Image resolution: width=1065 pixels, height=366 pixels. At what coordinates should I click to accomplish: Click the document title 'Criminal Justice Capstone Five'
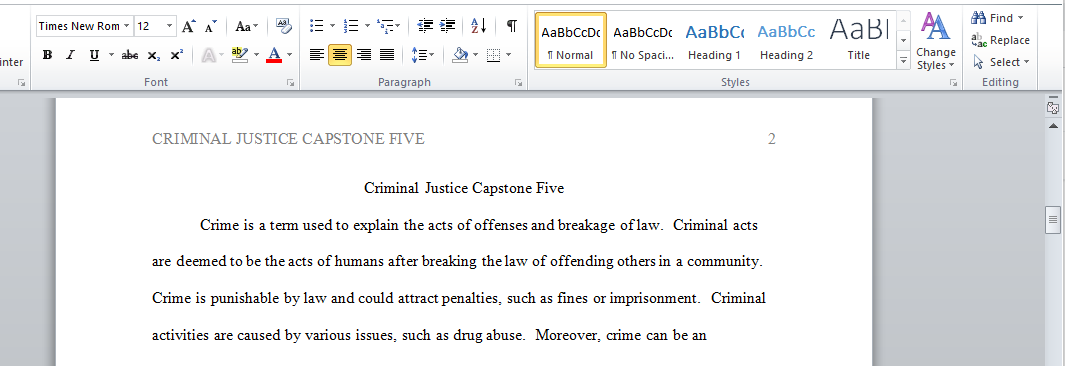click(464, 188)
